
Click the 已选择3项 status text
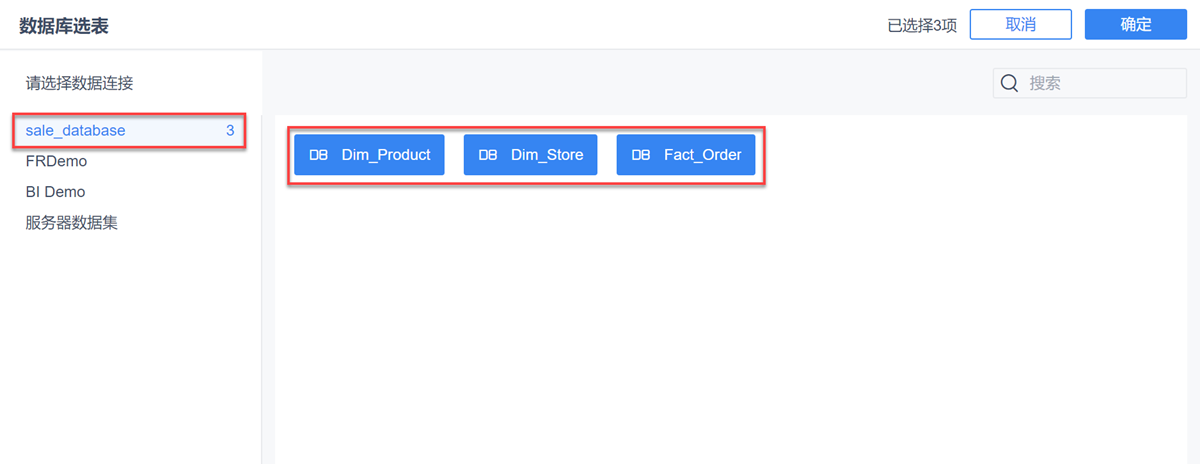pos(922,26)
